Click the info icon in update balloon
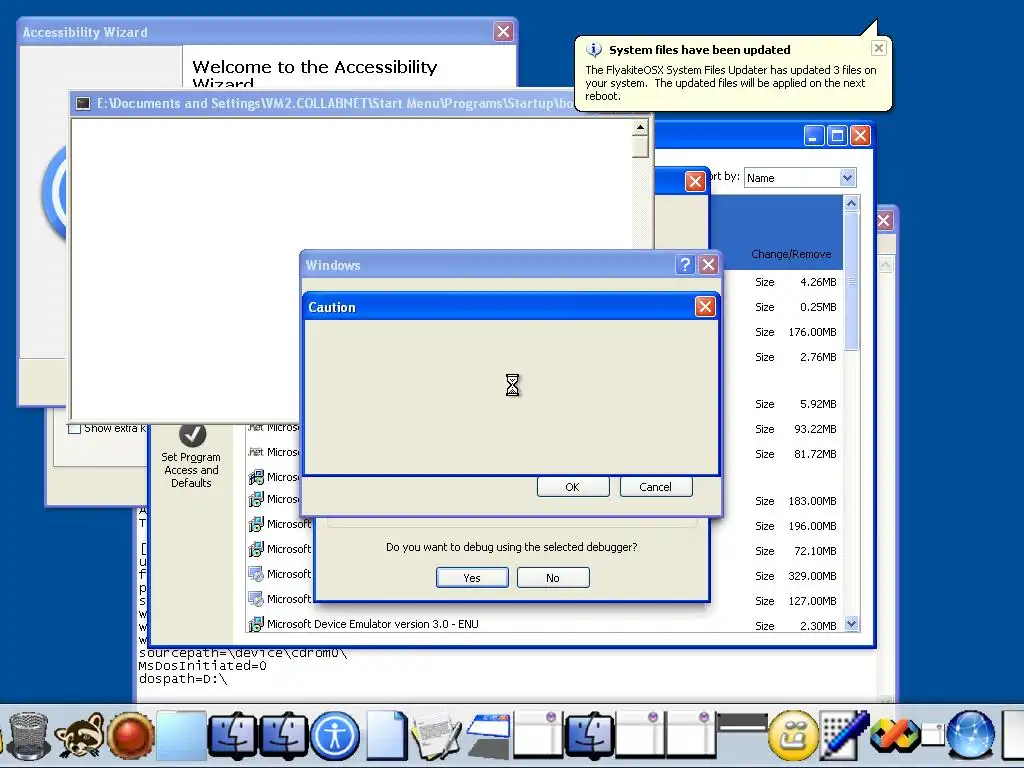1024x768 pixels. [594, 50]
